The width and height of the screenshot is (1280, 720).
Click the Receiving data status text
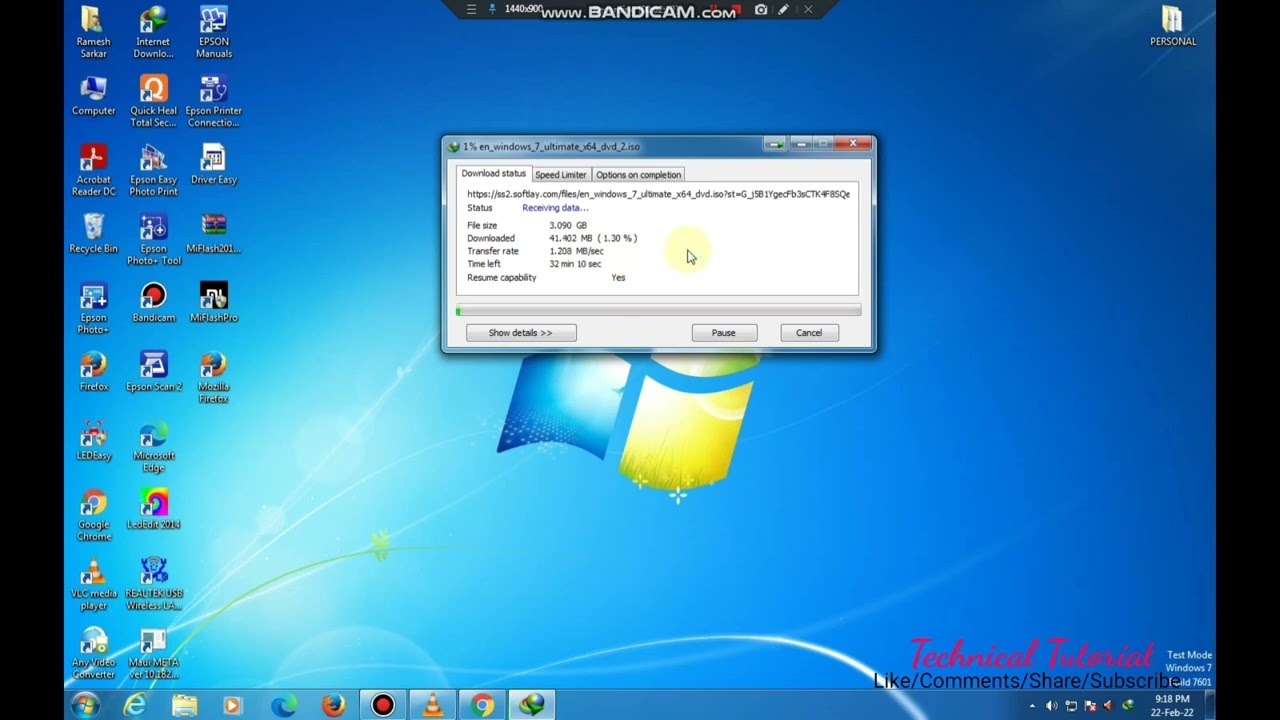coord(555,208)
